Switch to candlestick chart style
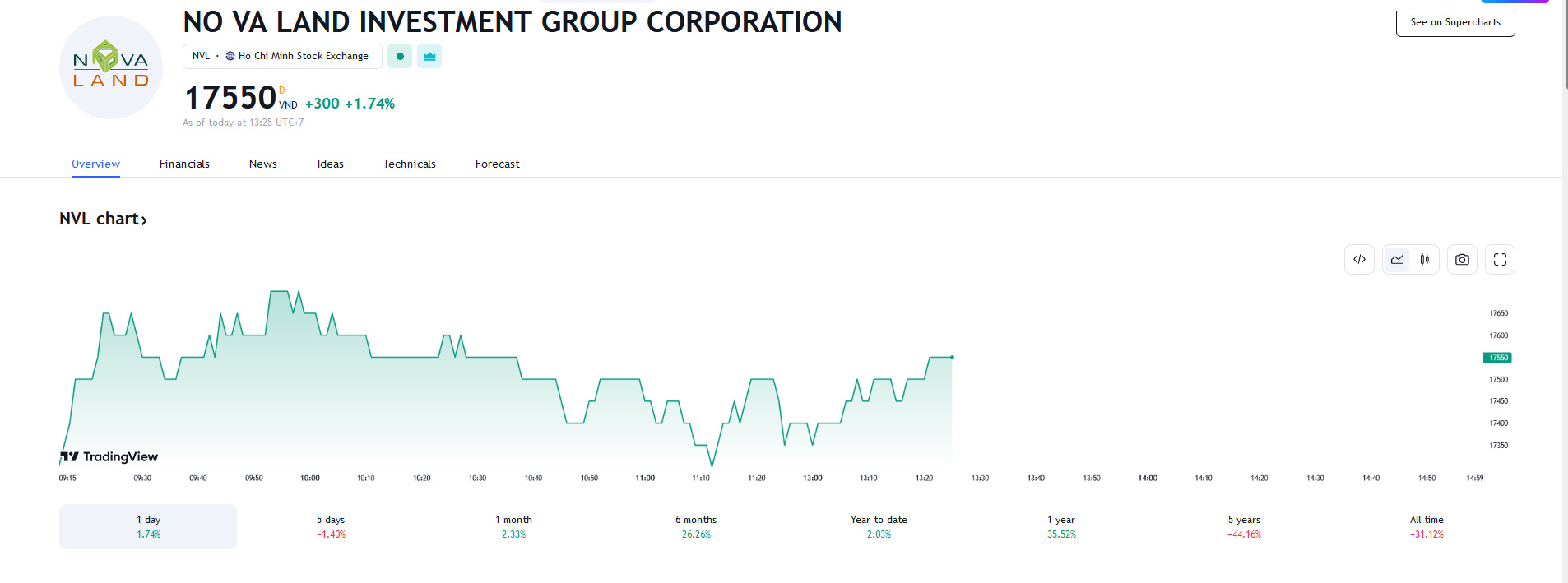 point(1425,260)
